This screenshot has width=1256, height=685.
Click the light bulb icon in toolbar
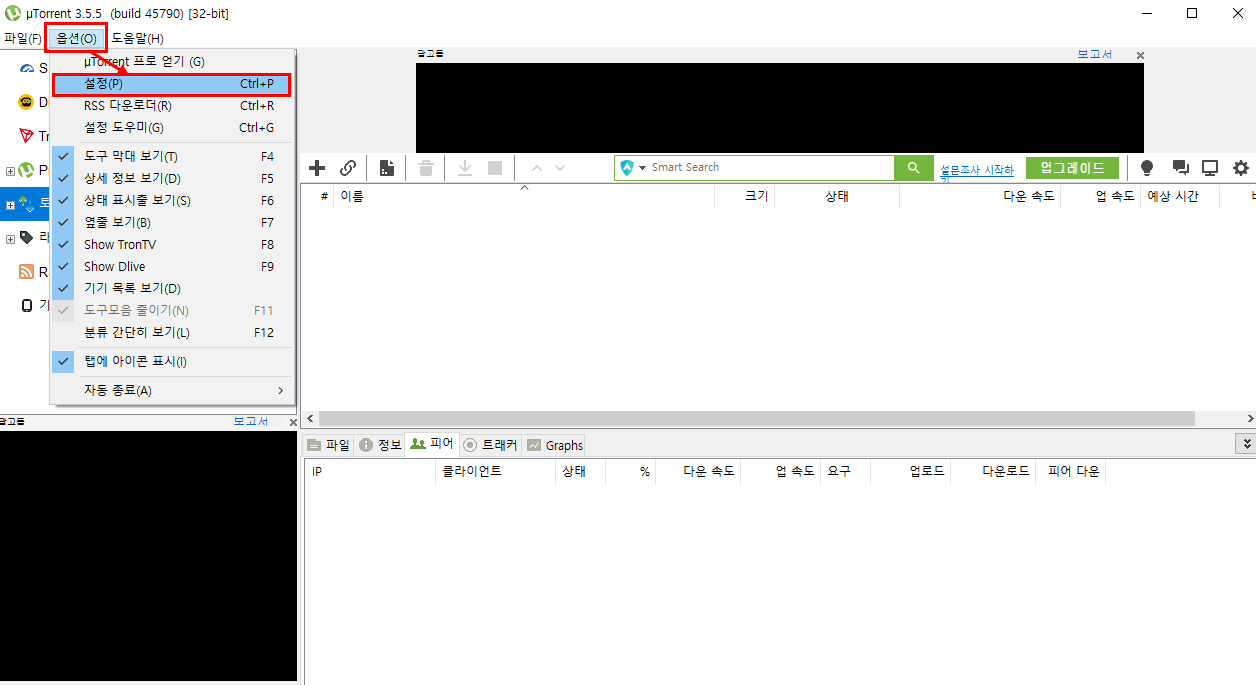coord(1147,168)
